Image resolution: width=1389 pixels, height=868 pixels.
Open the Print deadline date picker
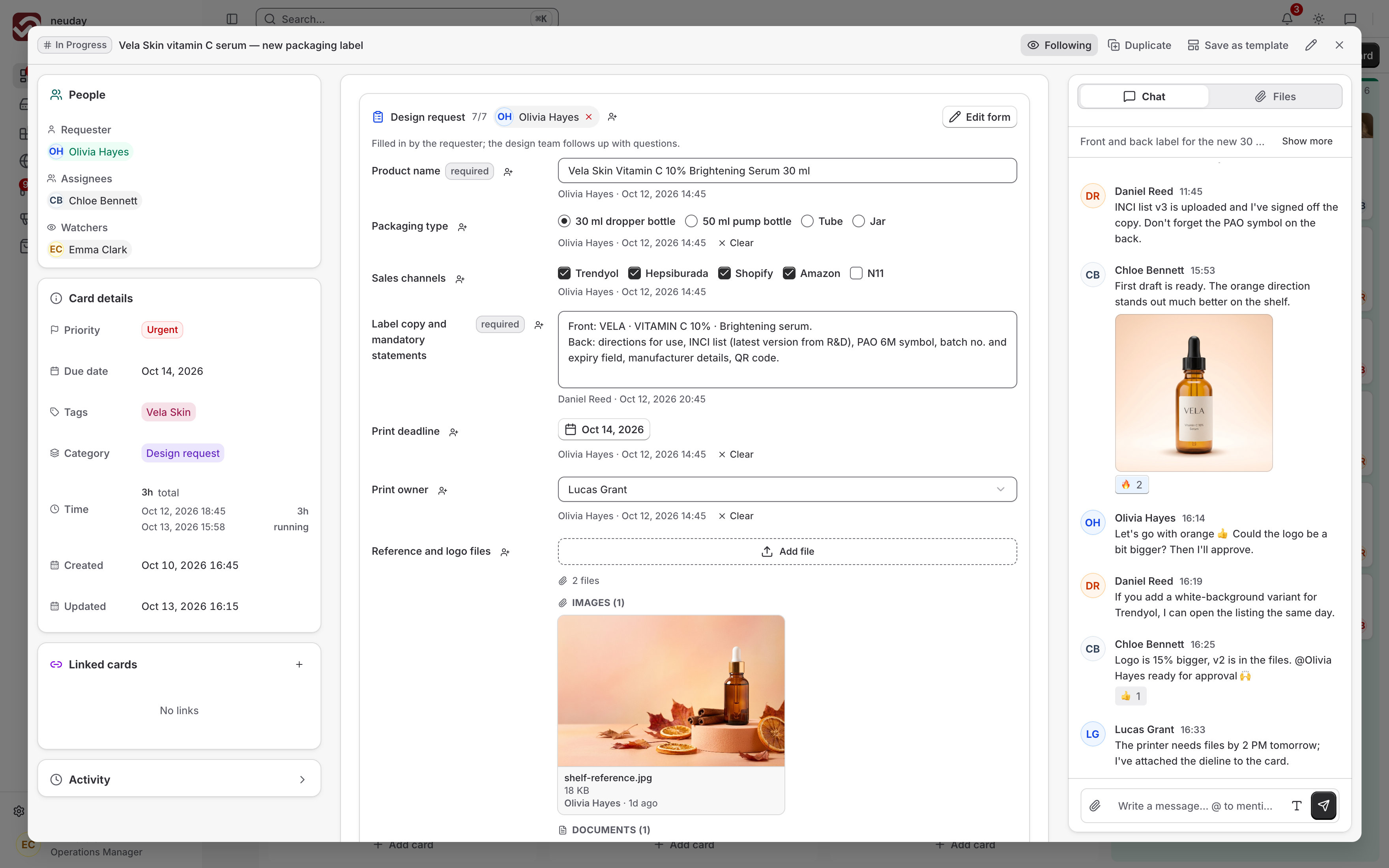point(604,429)
